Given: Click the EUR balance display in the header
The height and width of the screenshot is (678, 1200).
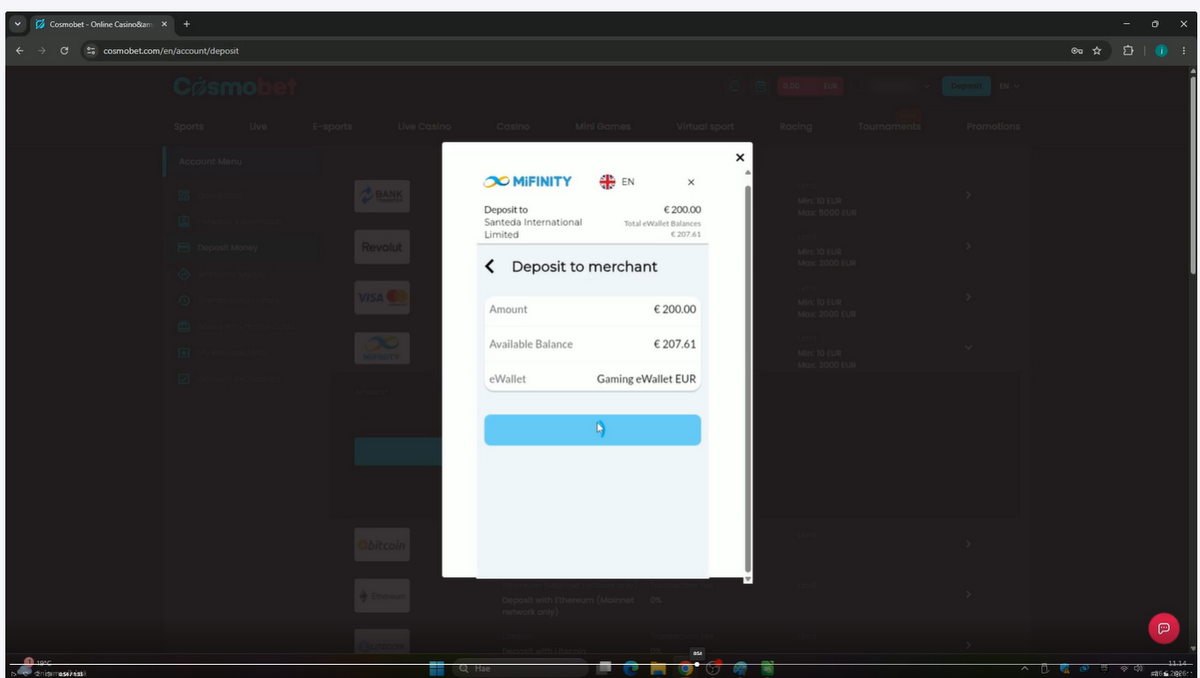Looking at the screenshot, I should (x=810, y=86).
